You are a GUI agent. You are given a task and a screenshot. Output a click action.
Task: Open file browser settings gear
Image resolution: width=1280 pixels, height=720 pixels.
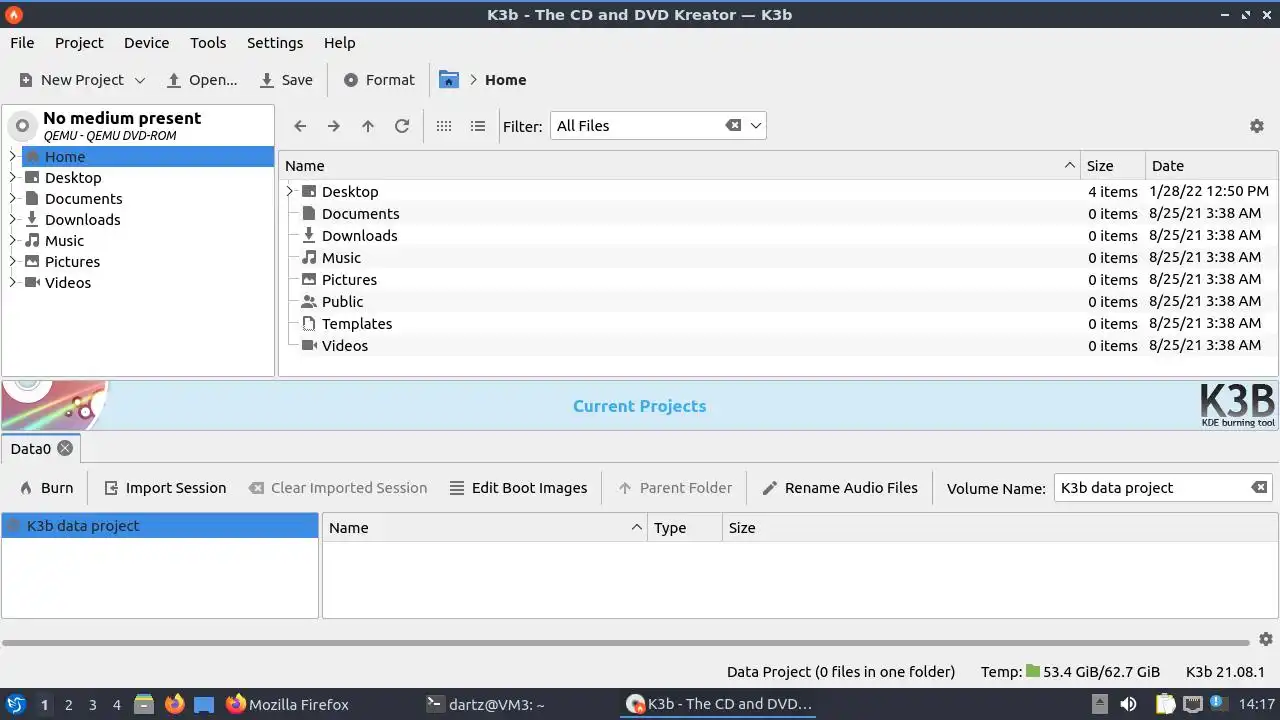tap(1257, 126)
